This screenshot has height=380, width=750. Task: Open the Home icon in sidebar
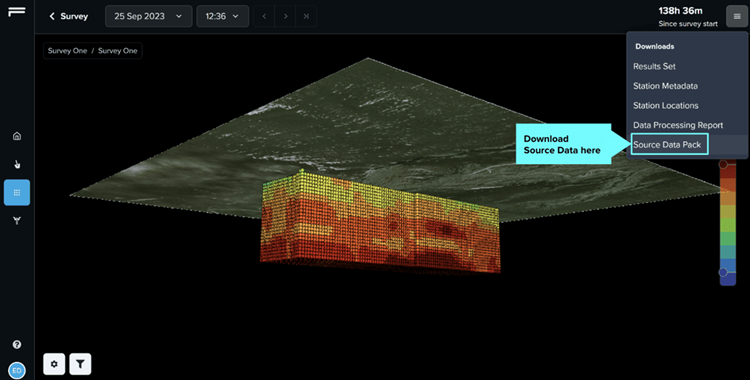(17, 136)
